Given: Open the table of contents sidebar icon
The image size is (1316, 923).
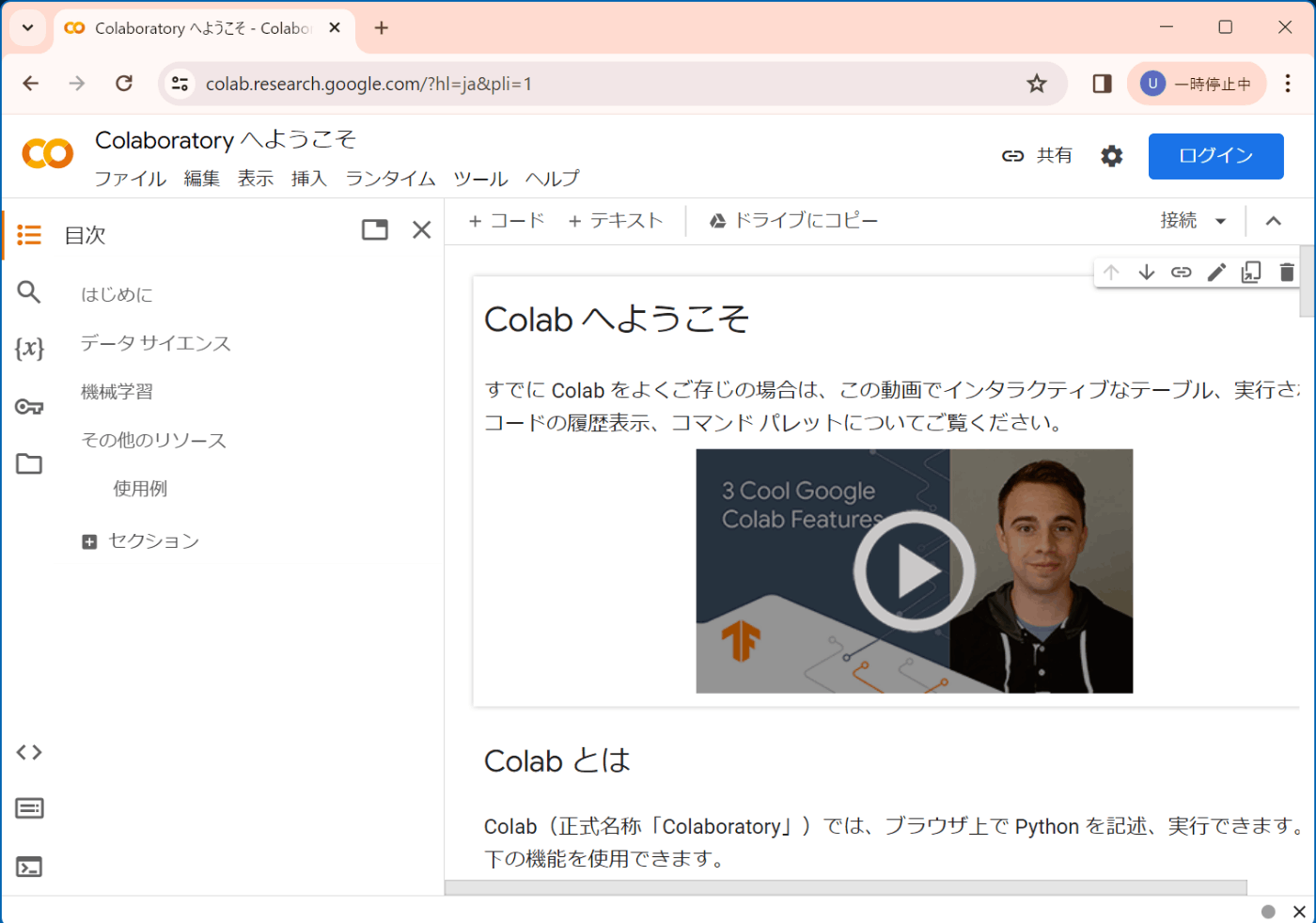Looking at the screenshot, I should (x=29, y=234).
